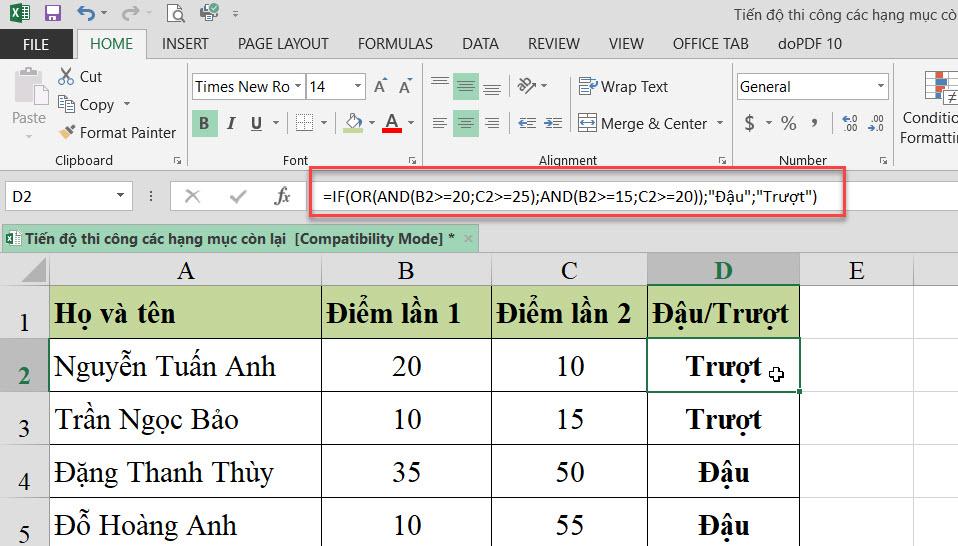The height and width of the screenshot is (546, 958).
Task: Apply the fill color bucket
Action: 353,123
